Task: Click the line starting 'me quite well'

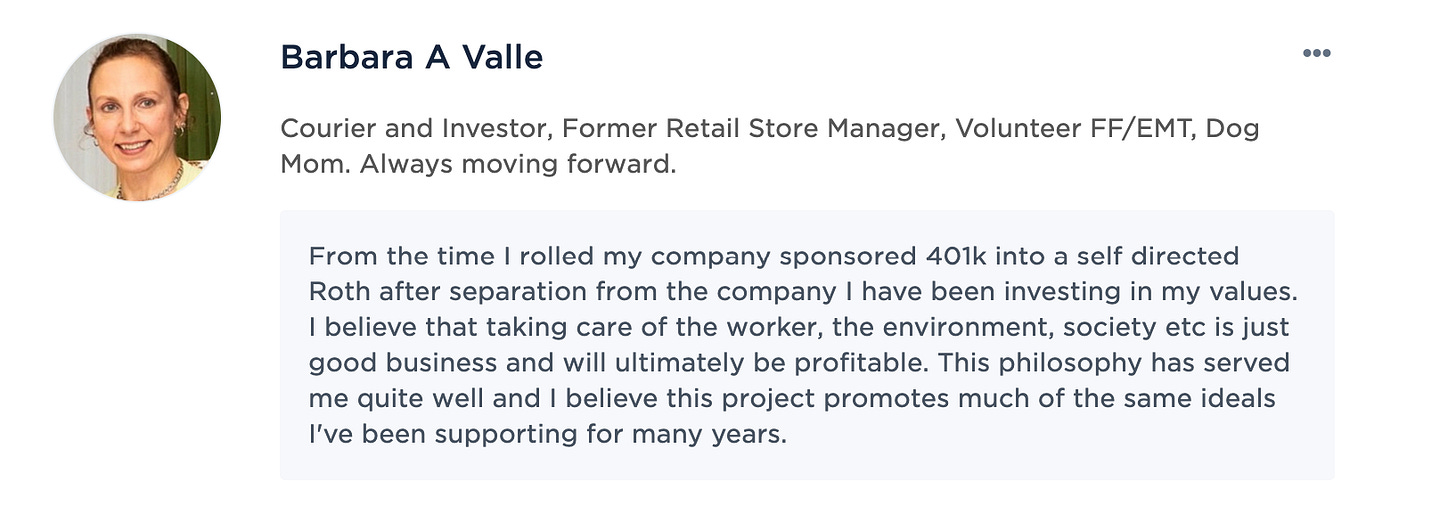Action: point(791,398)
